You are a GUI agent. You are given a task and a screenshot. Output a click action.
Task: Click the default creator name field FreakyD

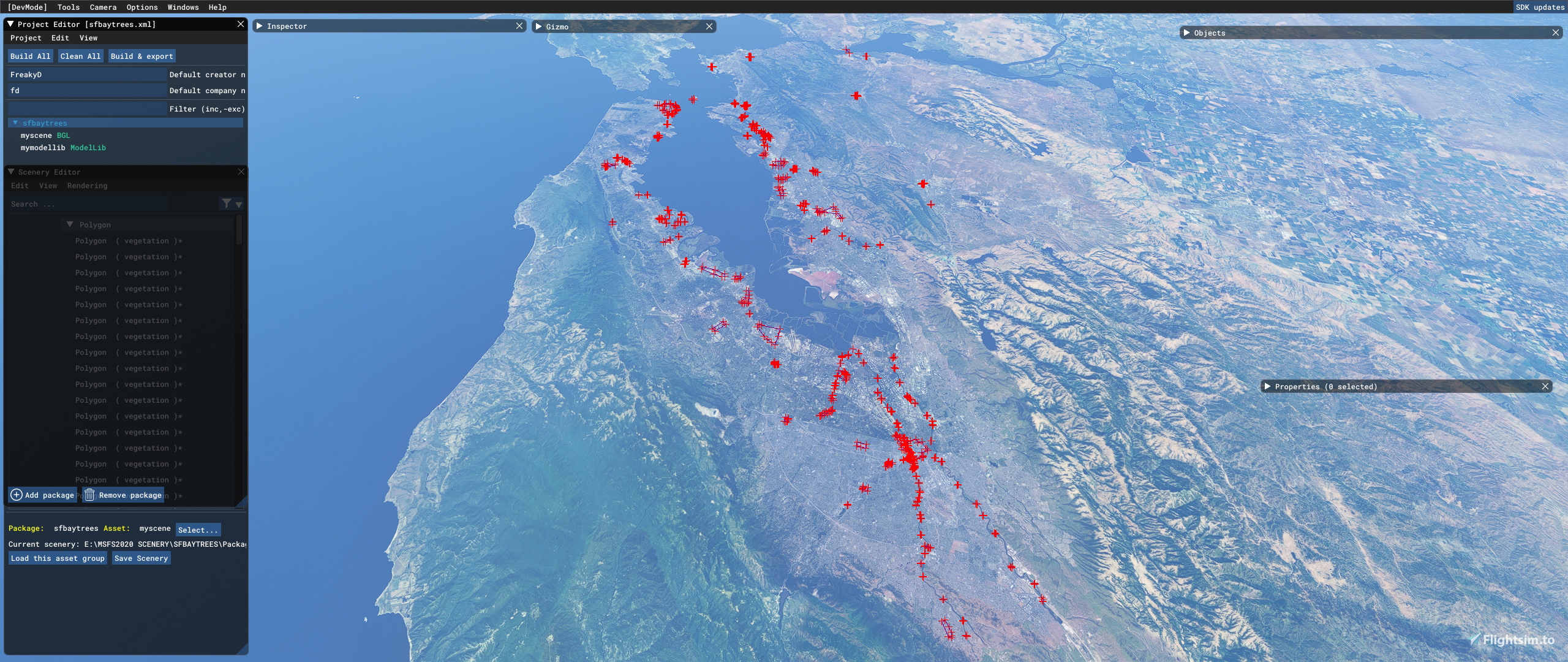coord(87,74)
